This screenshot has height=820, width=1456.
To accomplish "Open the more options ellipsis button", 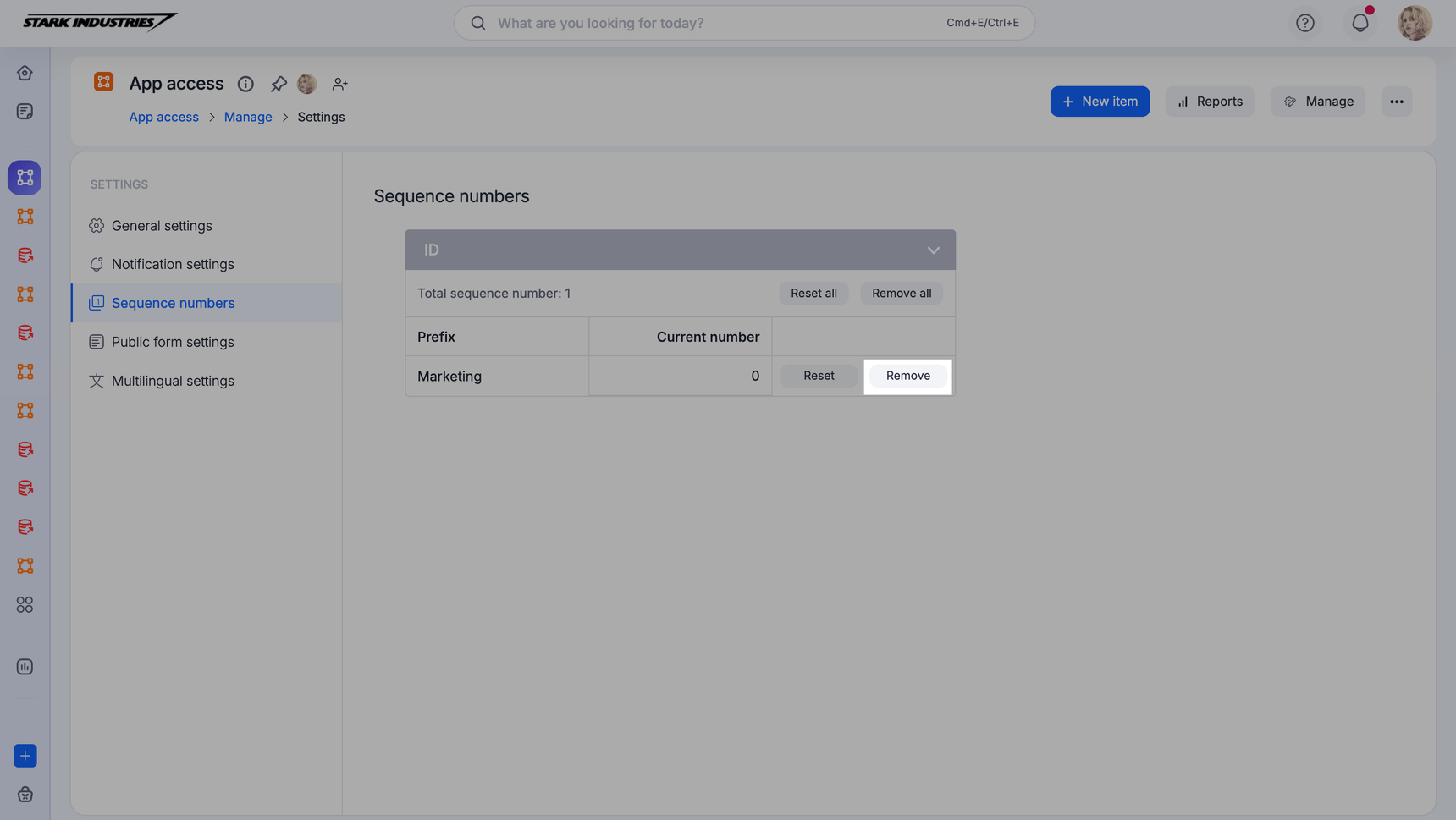I will coord(1396,102).
